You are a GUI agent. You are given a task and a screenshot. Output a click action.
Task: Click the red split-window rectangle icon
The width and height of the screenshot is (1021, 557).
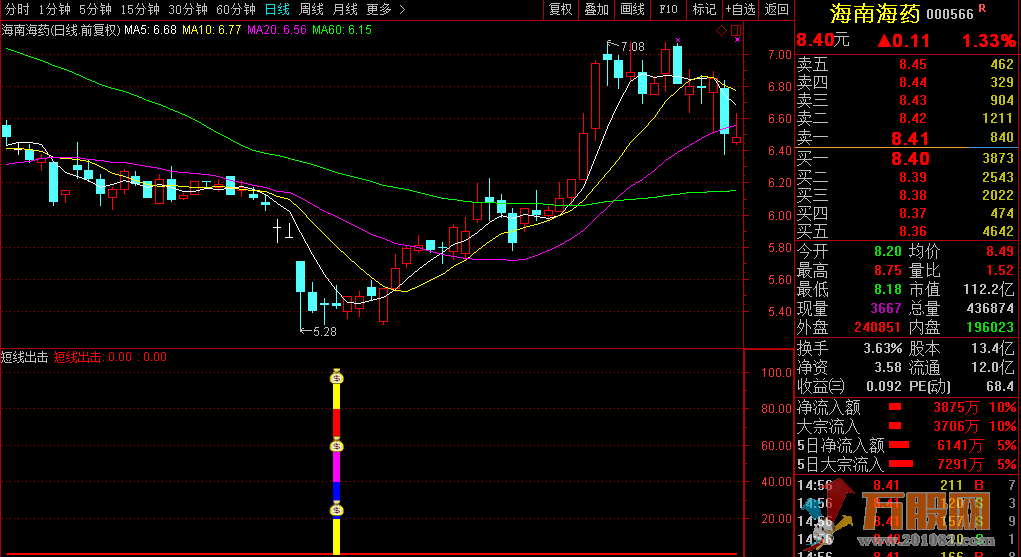tap(736, 30)
